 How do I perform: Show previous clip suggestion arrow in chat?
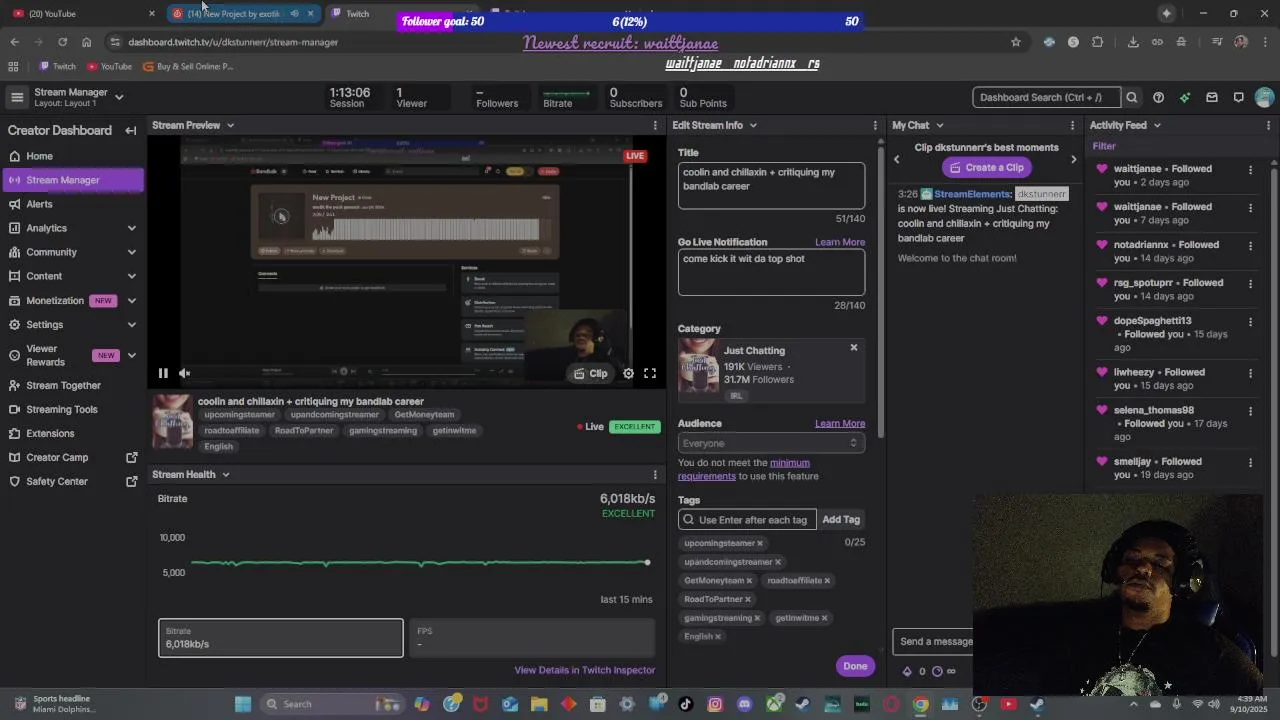896,159
